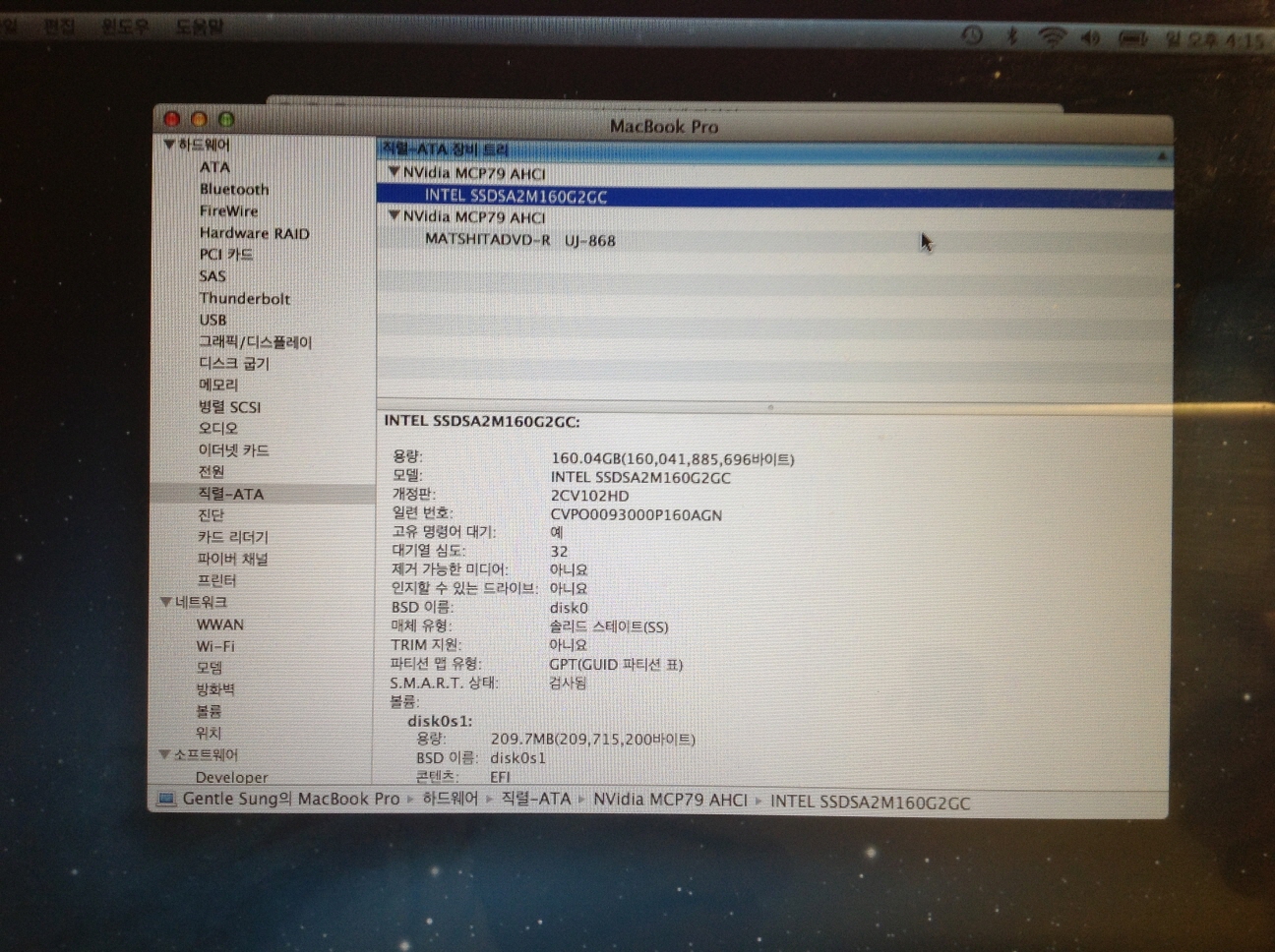
Task: Select the INTEL SSDSA2M160G2GC device row
Action: click(x=774, y=196)
